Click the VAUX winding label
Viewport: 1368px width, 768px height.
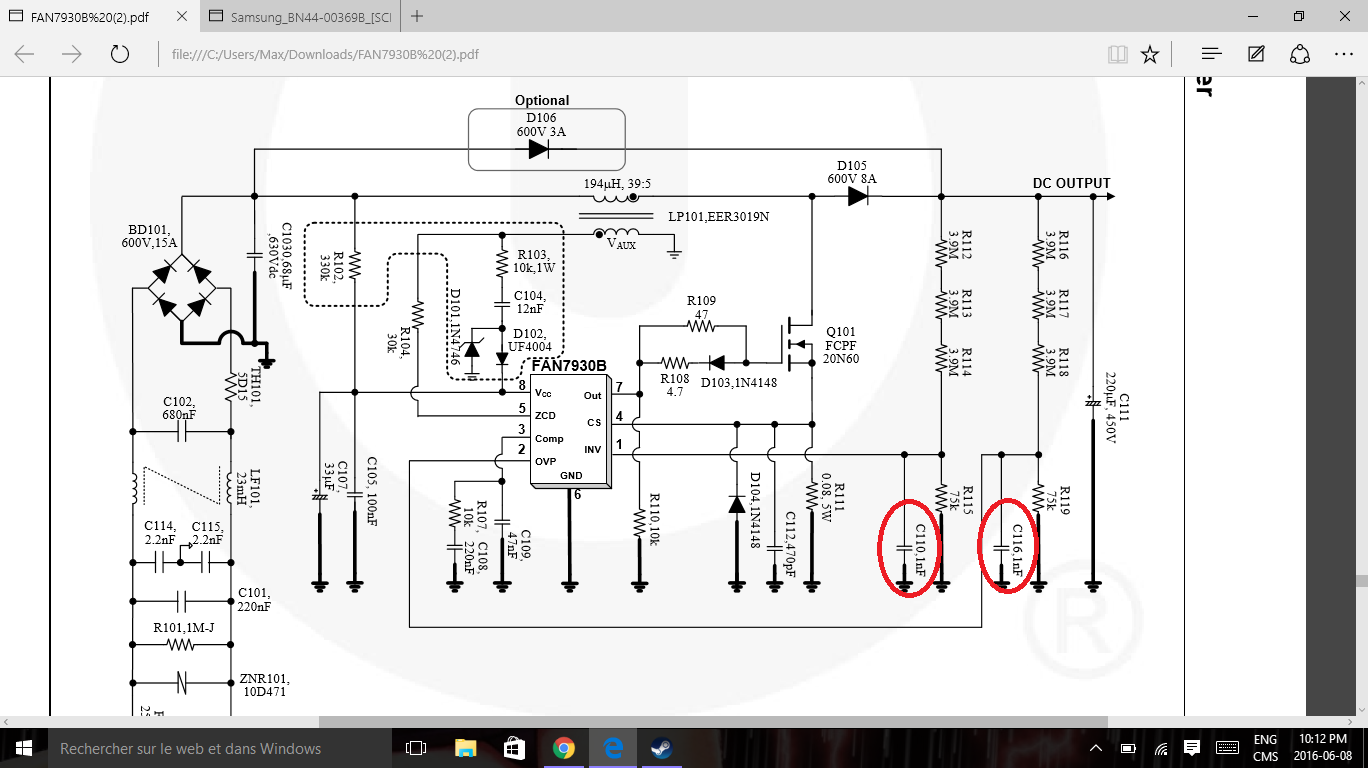click(622, 244)
